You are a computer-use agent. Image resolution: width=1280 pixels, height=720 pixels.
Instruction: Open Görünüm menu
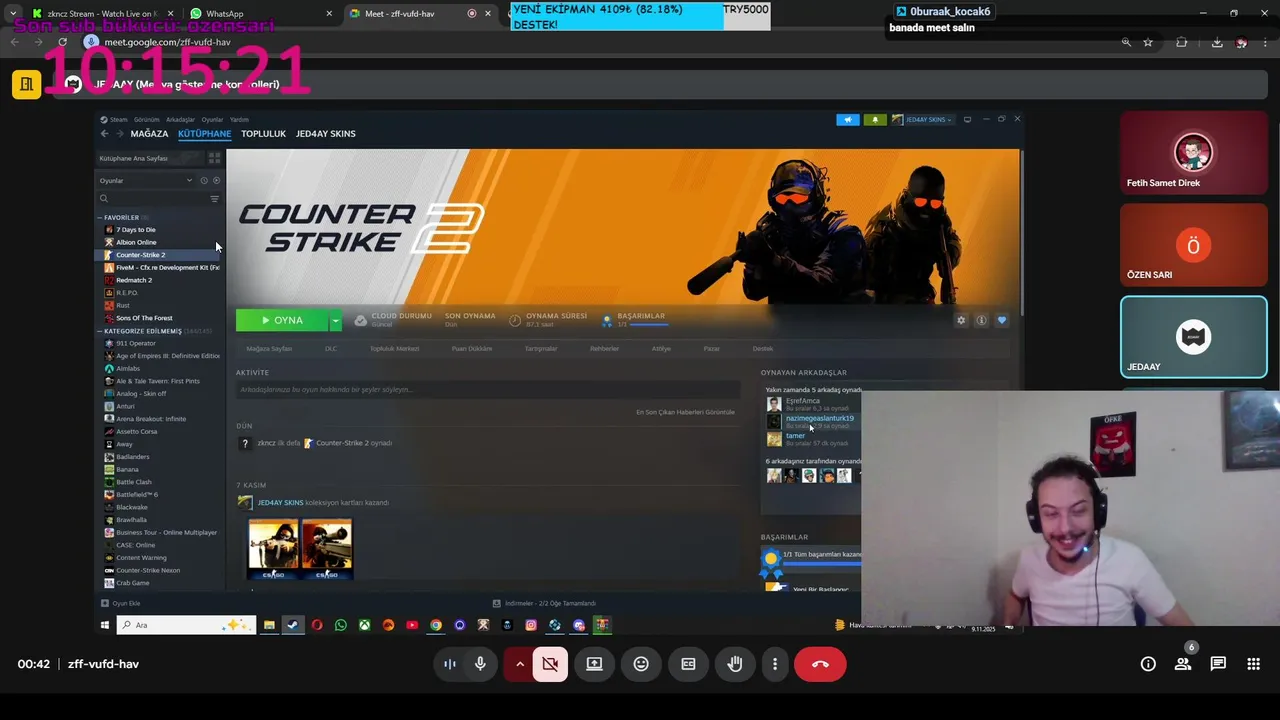[147, 119]
